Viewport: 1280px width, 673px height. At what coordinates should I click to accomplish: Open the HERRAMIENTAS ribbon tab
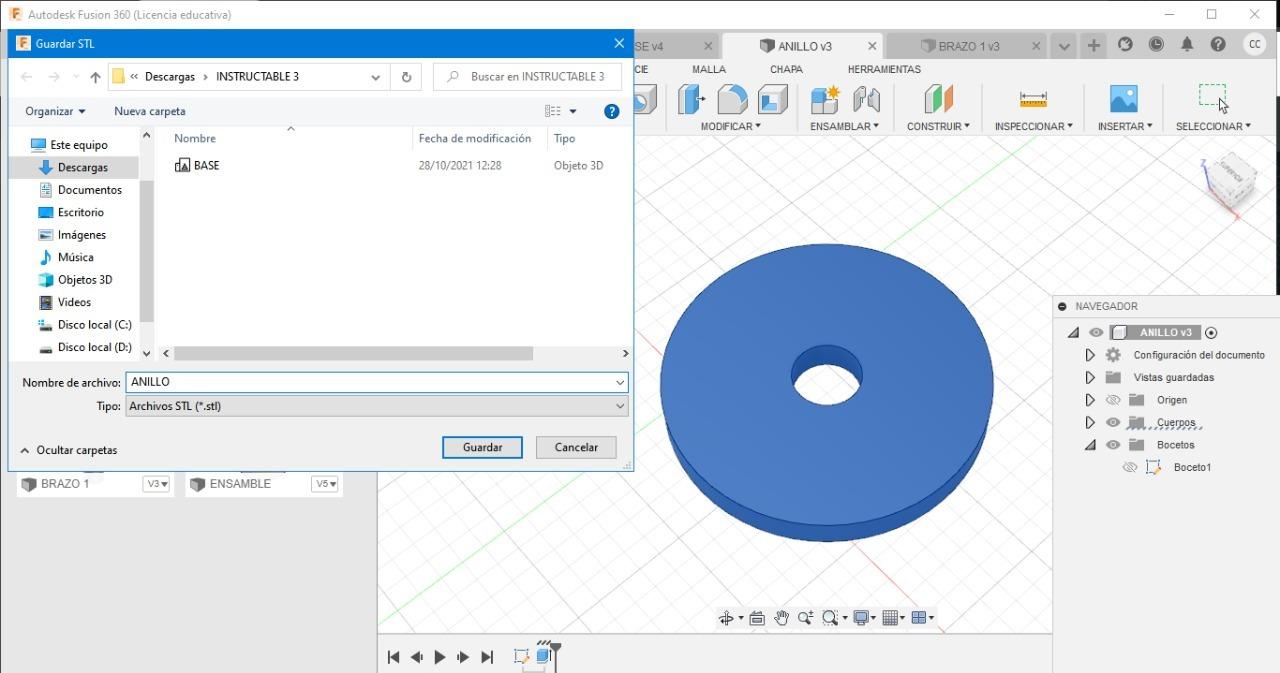coord(884,69)
